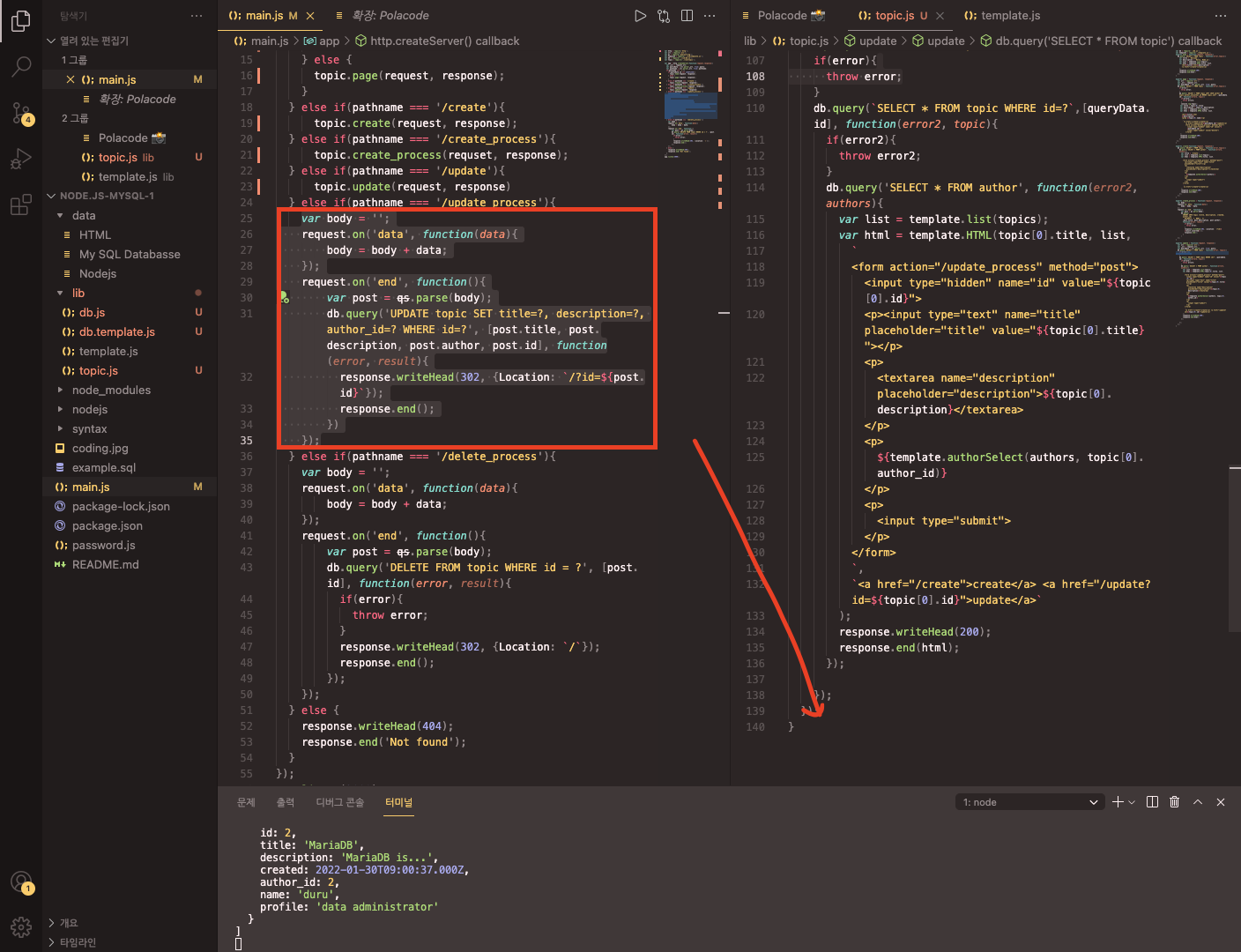The image size is (1241, 952).
Task: Switch to the Polacode extension tab on the left
Action: 390,16
